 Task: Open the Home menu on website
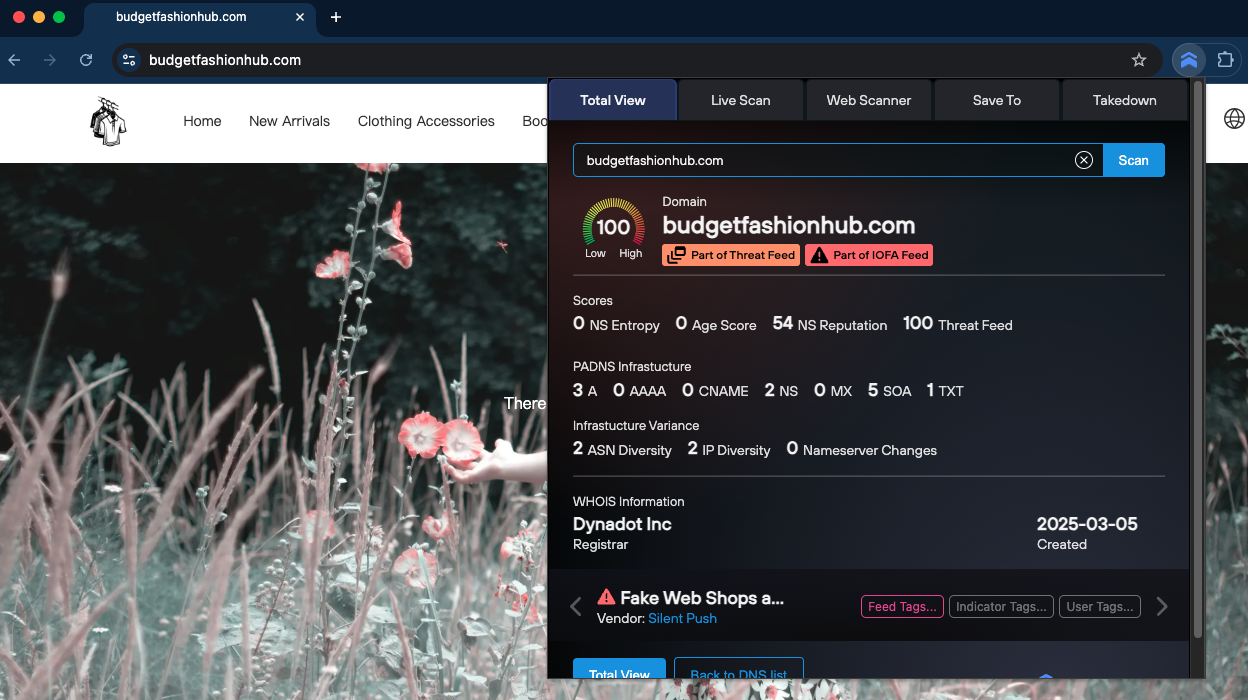click(x=202, y=121)
